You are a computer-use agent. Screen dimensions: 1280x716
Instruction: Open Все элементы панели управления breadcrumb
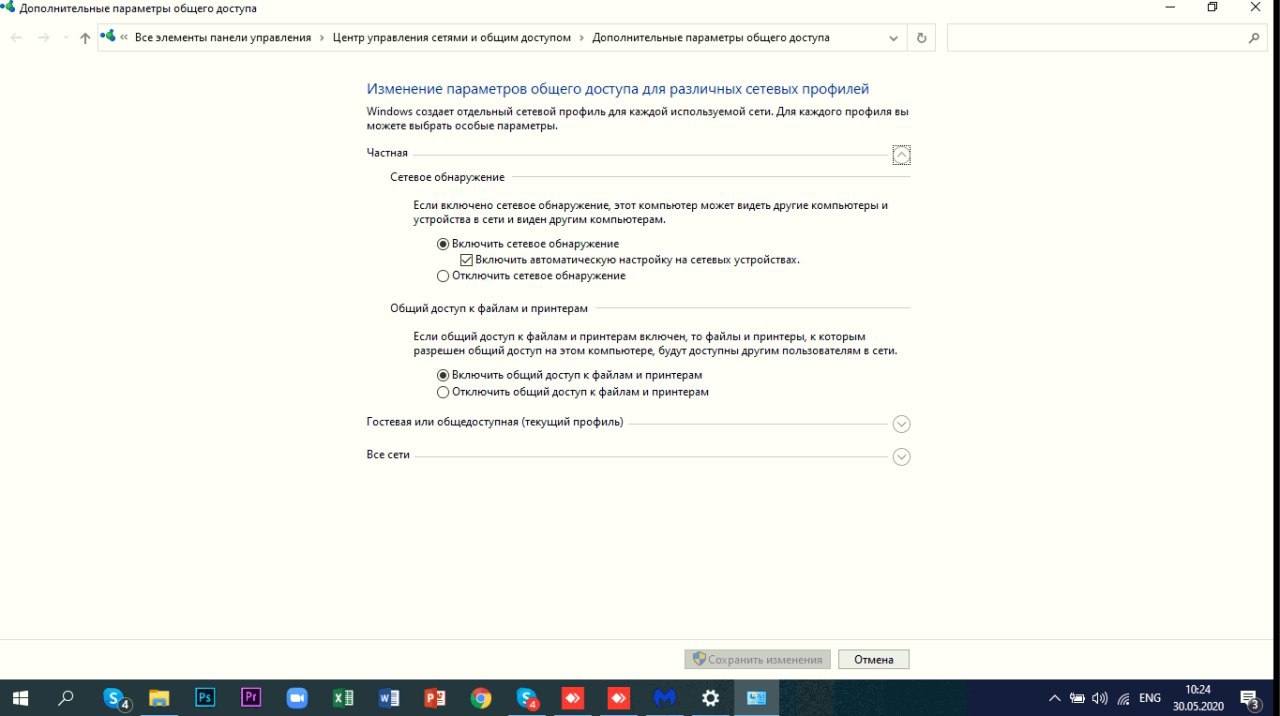(x=223, y=38)
